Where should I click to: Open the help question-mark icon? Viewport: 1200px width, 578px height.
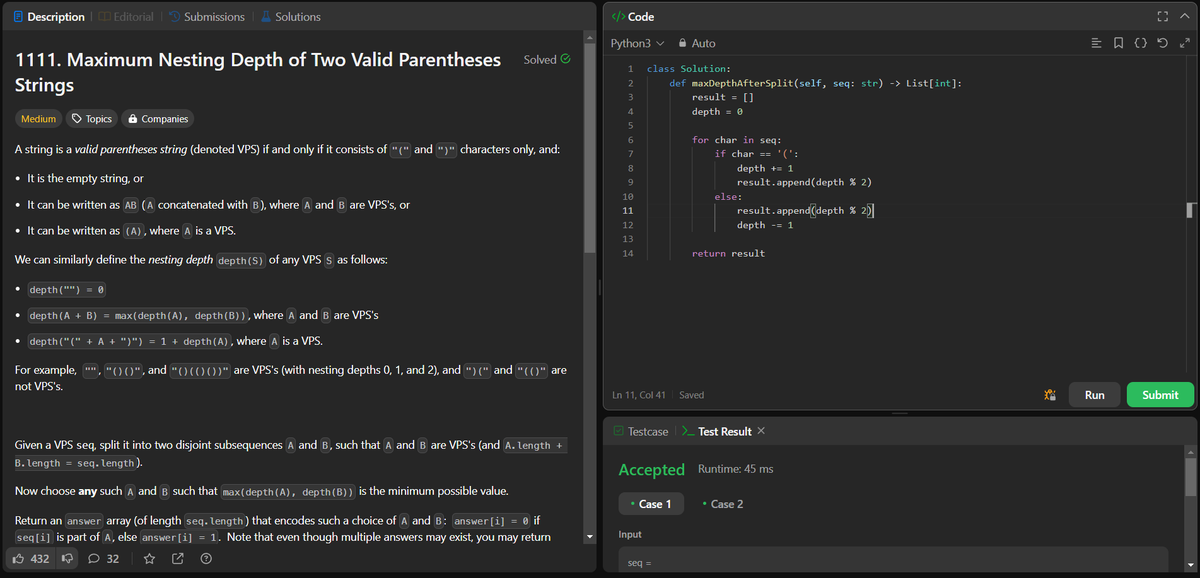click(206, 558)
